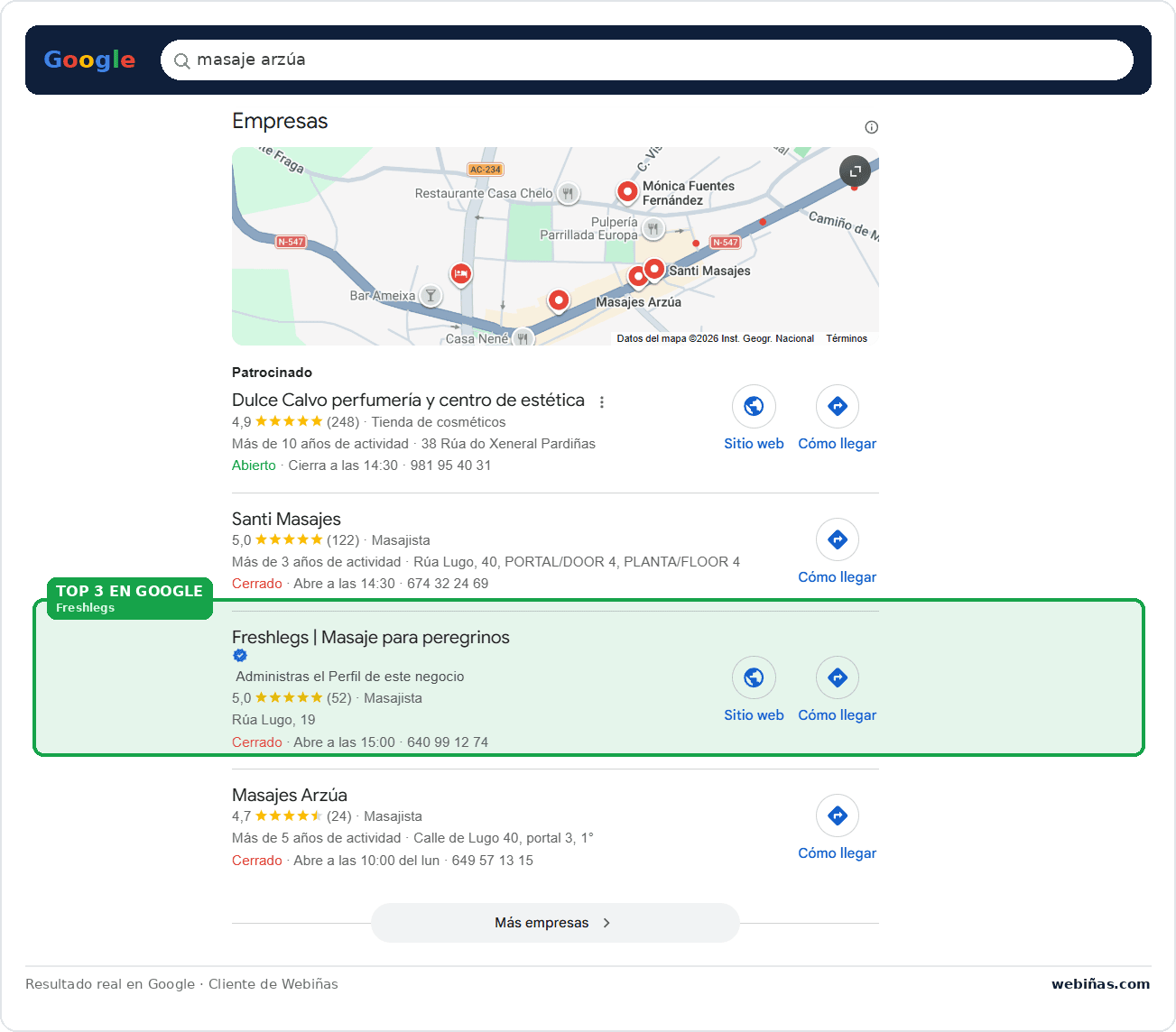Click the Dulce Calvo (248) review count

coord(343,422)
